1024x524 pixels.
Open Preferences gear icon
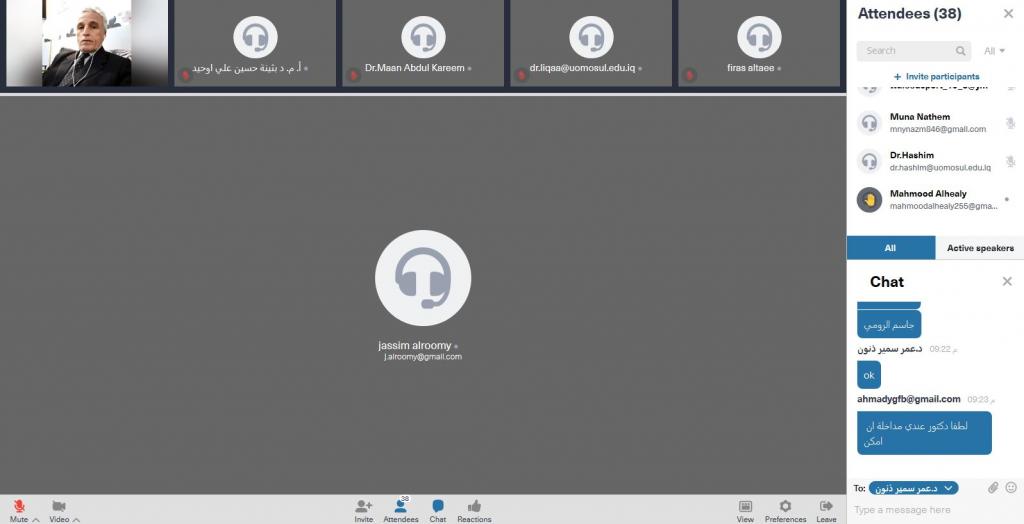(x=785, y=507)
